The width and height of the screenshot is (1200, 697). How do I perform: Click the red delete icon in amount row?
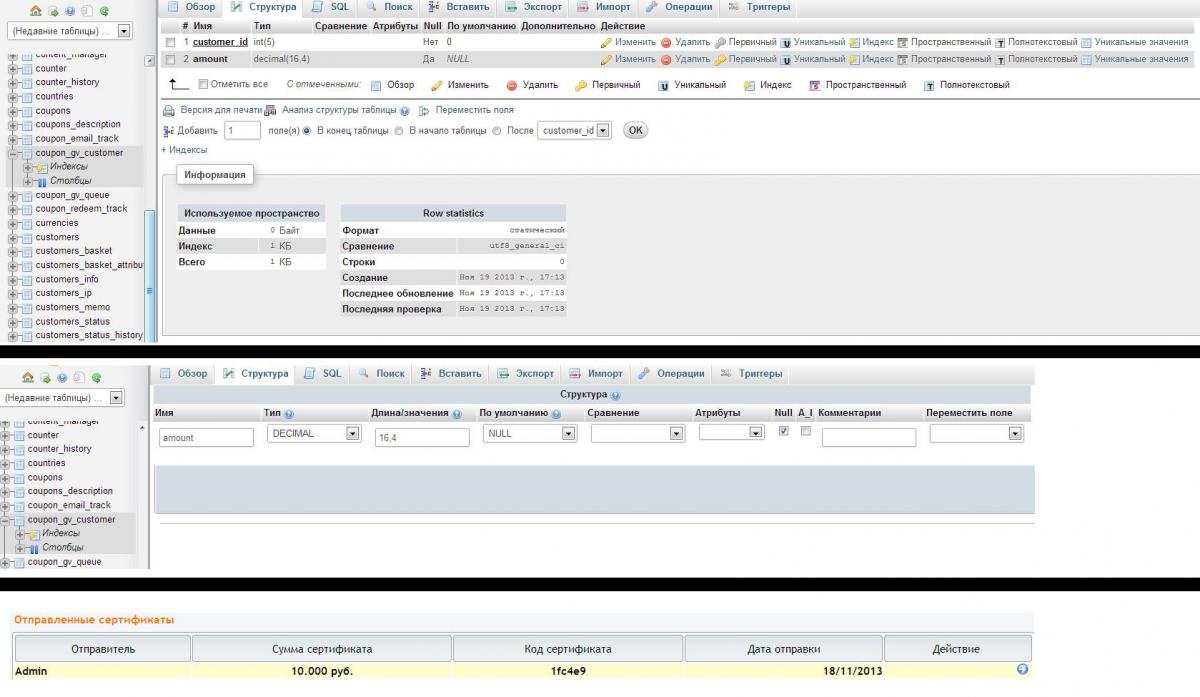666,60
